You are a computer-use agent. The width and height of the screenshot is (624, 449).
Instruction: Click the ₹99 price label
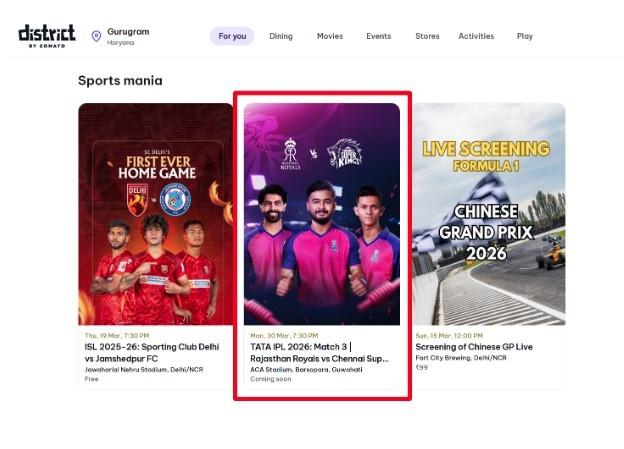[x=421, y=367]
